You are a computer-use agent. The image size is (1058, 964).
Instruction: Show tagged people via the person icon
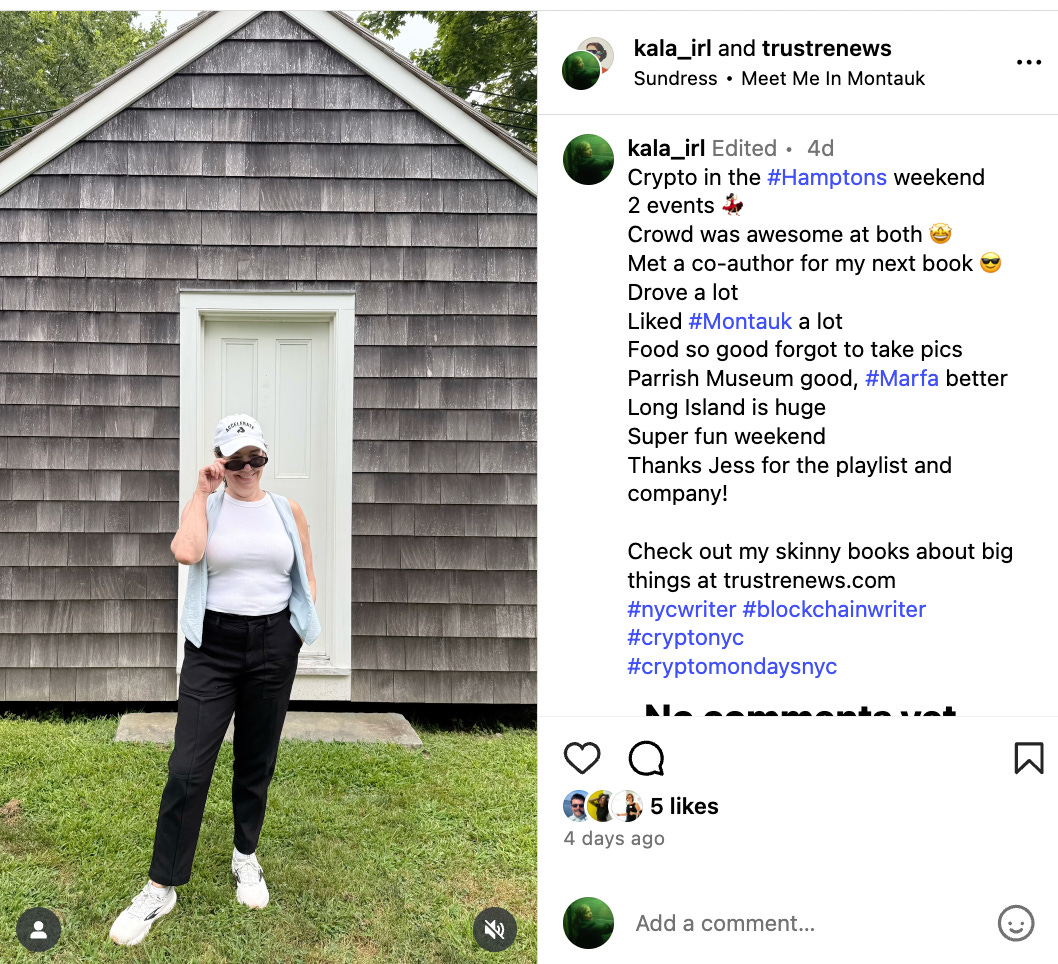38,930
